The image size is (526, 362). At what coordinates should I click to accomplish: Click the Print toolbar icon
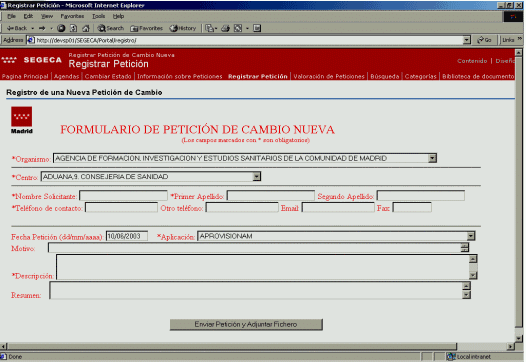(225, 28)
